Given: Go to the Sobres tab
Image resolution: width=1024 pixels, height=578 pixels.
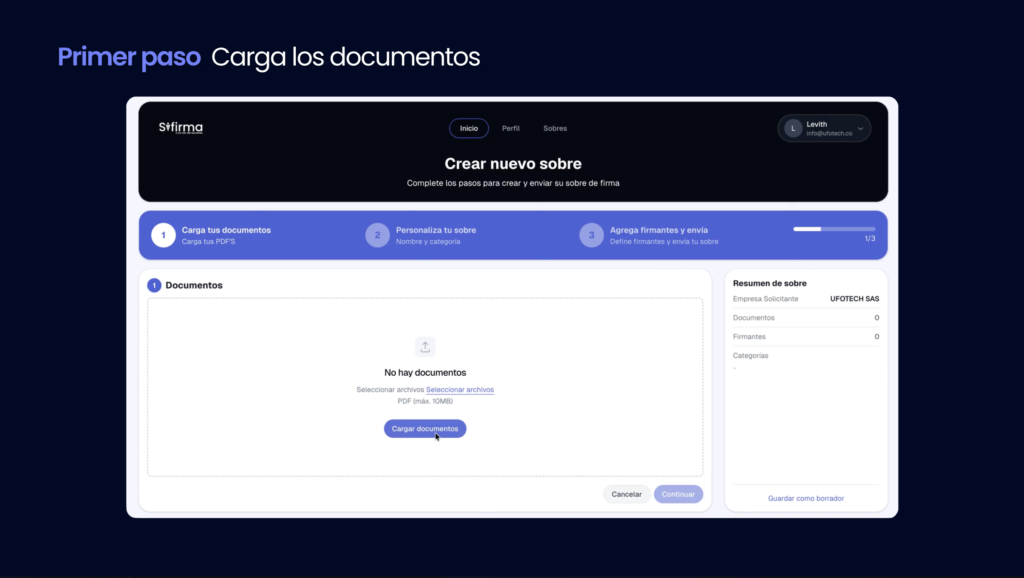Looking at the screenshot, I should 555,128.
